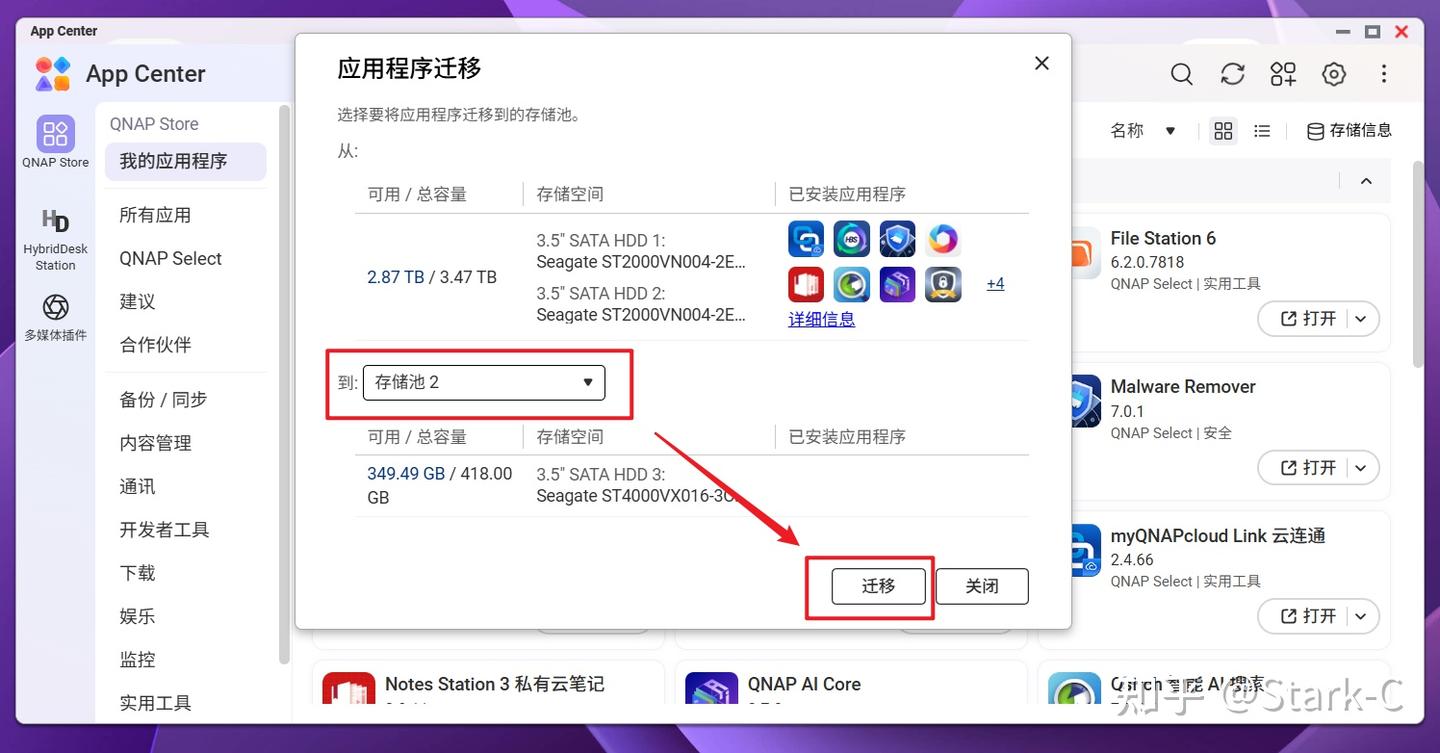
Task: Open the 详细信息 link
Action: [x=822, y=320]
